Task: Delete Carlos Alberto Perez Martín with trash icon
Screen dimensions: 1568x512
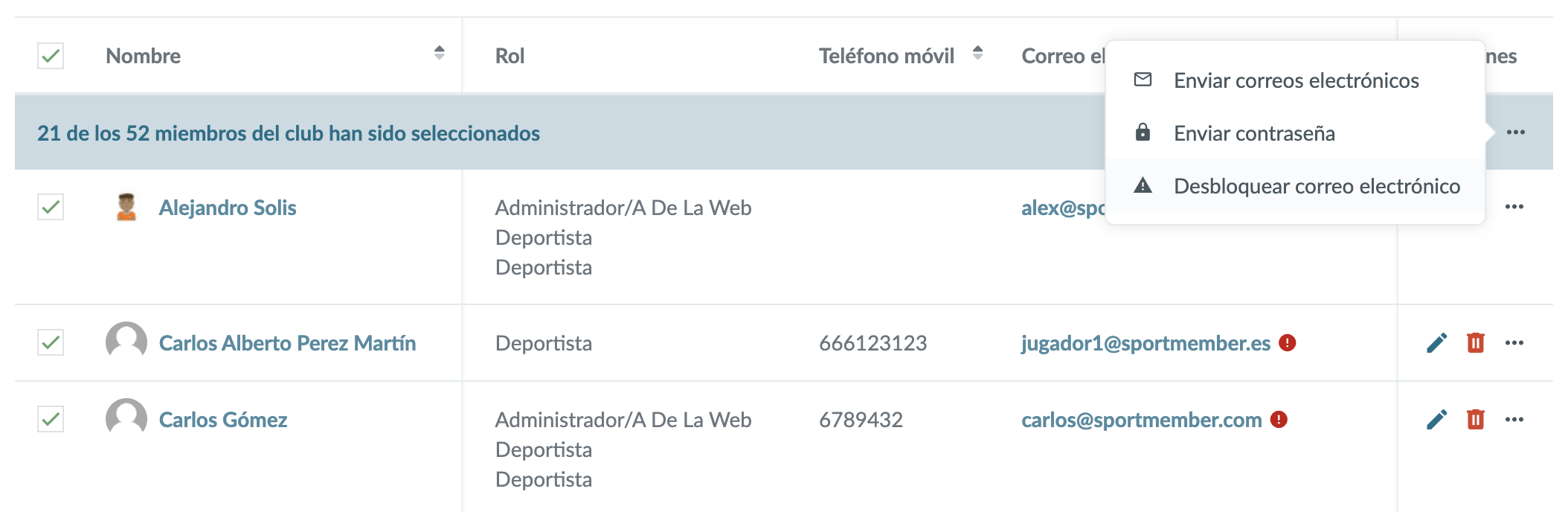Action: pos(1475,342)
